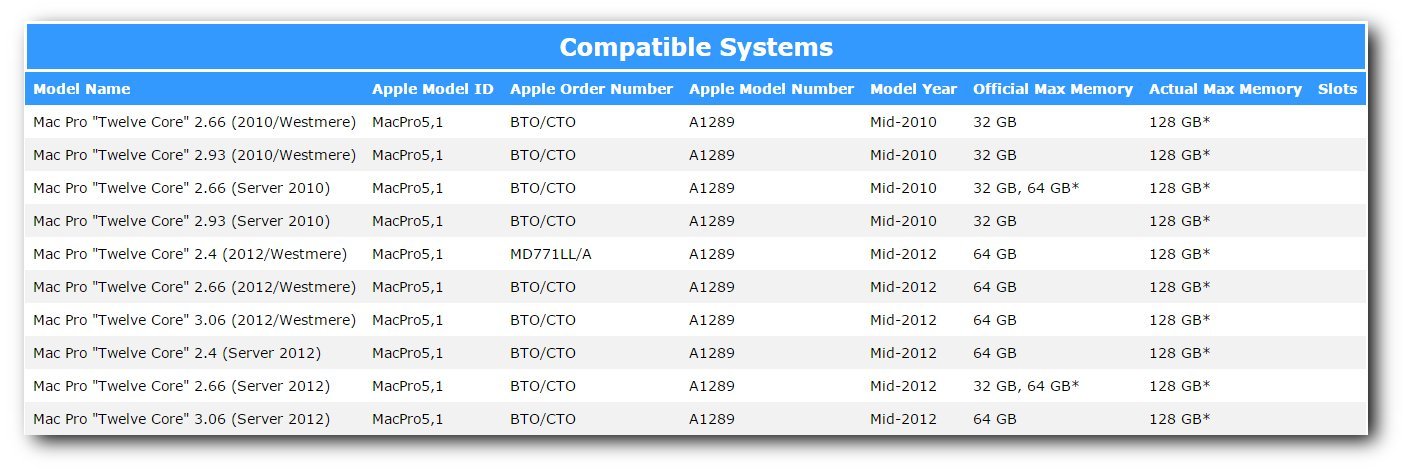Sort table by Model Year header
Viewport: 1412px width, 470px height.
point(913,89)
